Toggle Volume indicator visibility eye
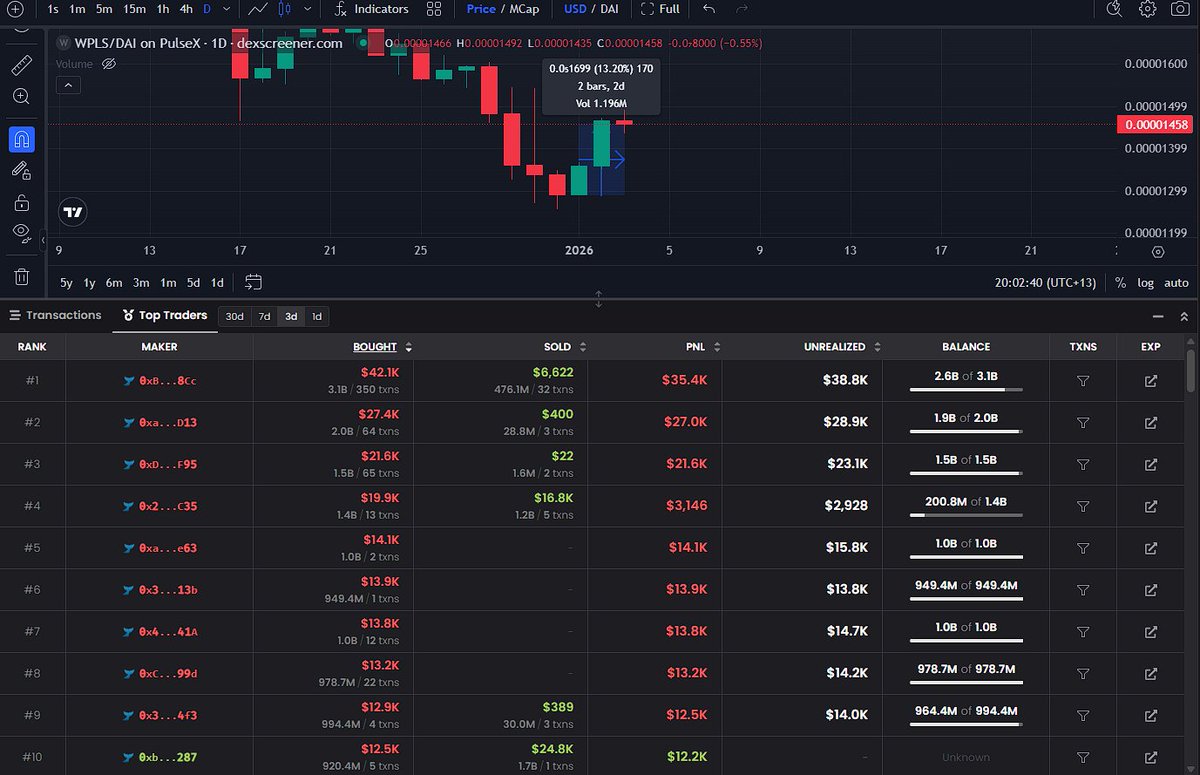The width and height of the screenshot is (1200, 775). tap(109, 64)
